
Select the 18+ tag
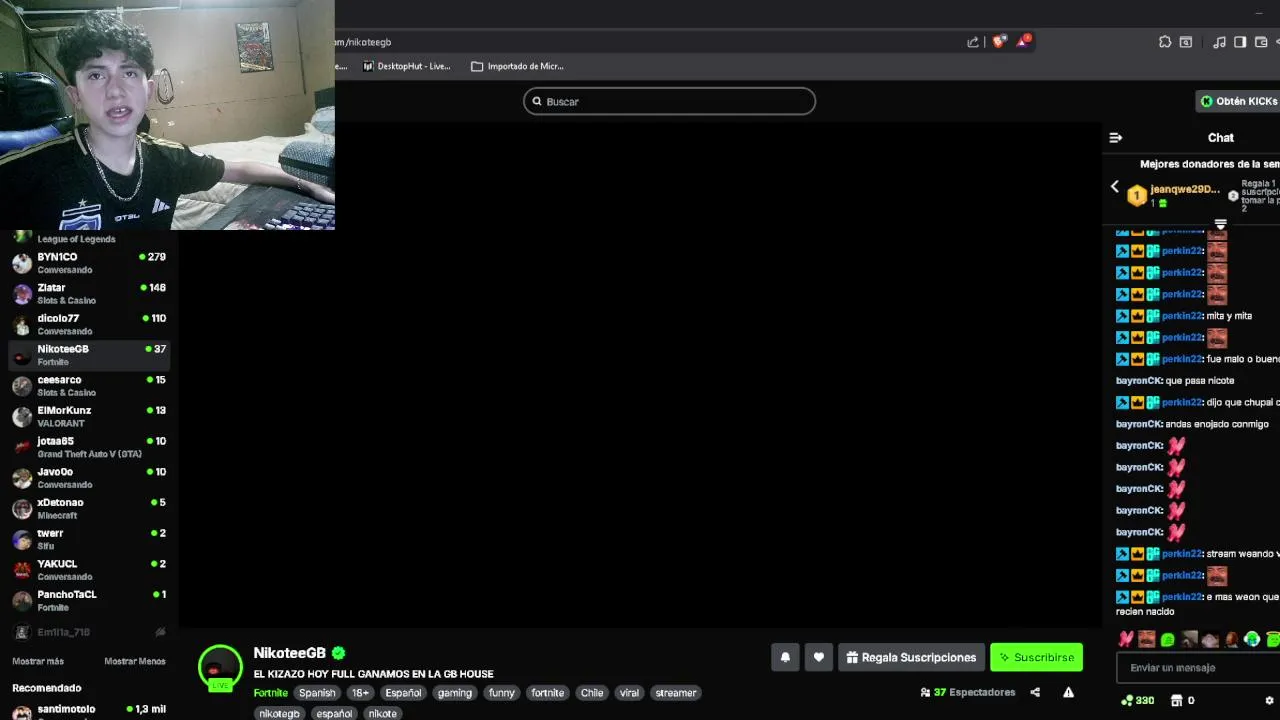click(x=360, y=693)
